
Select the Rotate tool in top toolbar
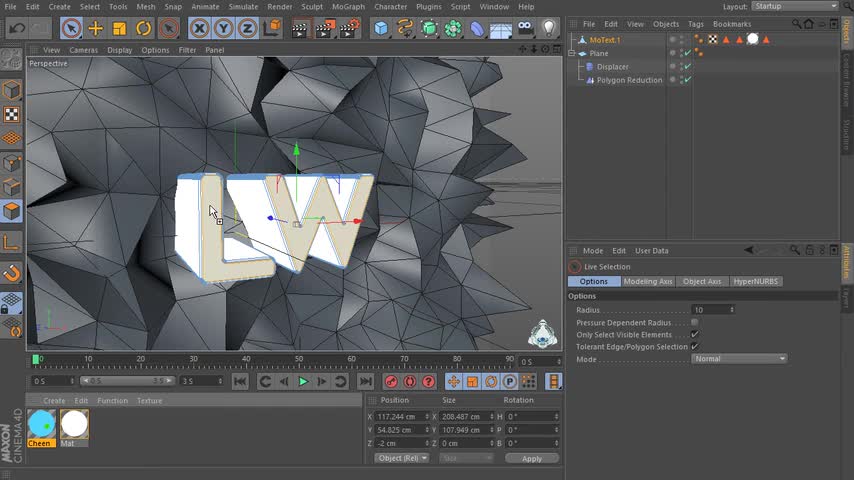point(144,29)
